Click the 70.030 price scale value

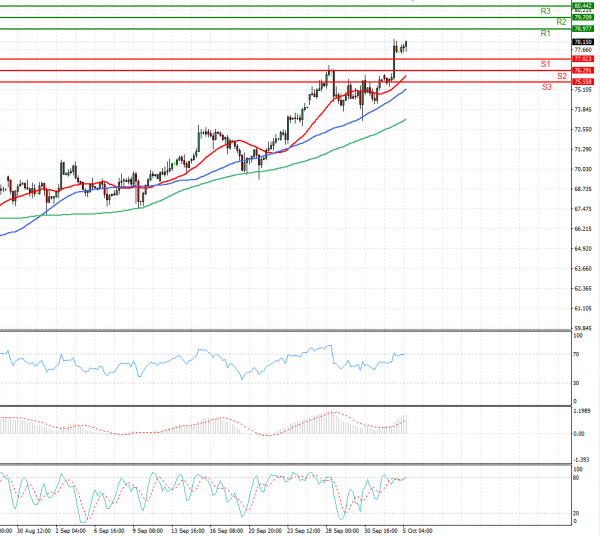click(583, 169)
